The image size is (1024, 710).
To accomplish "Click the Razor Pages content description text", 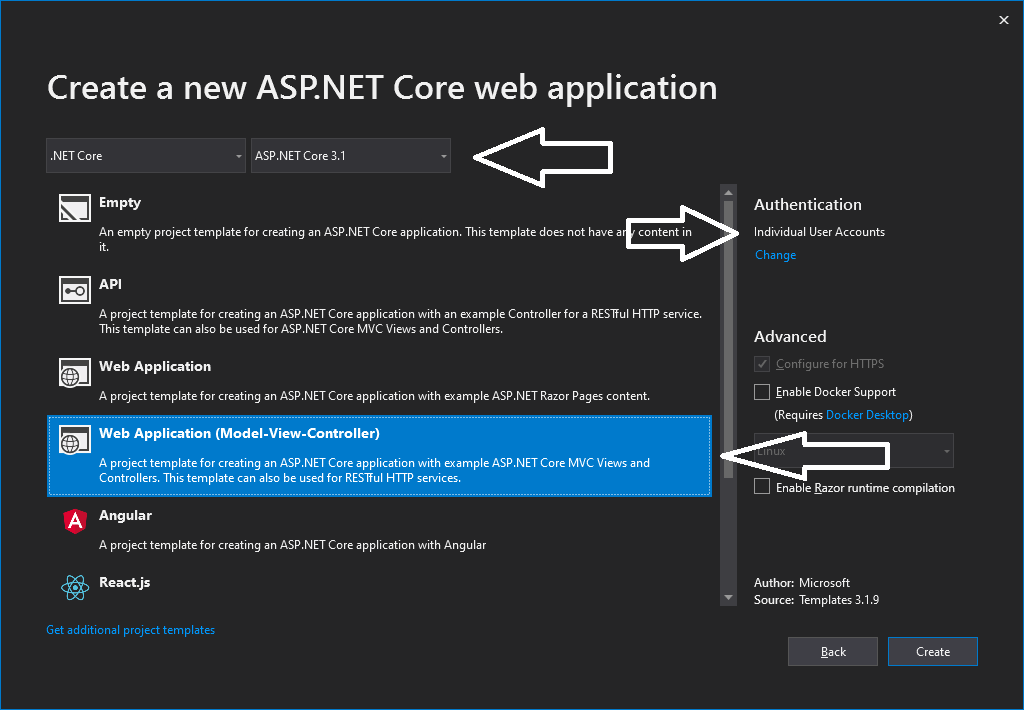I will 374,396.
